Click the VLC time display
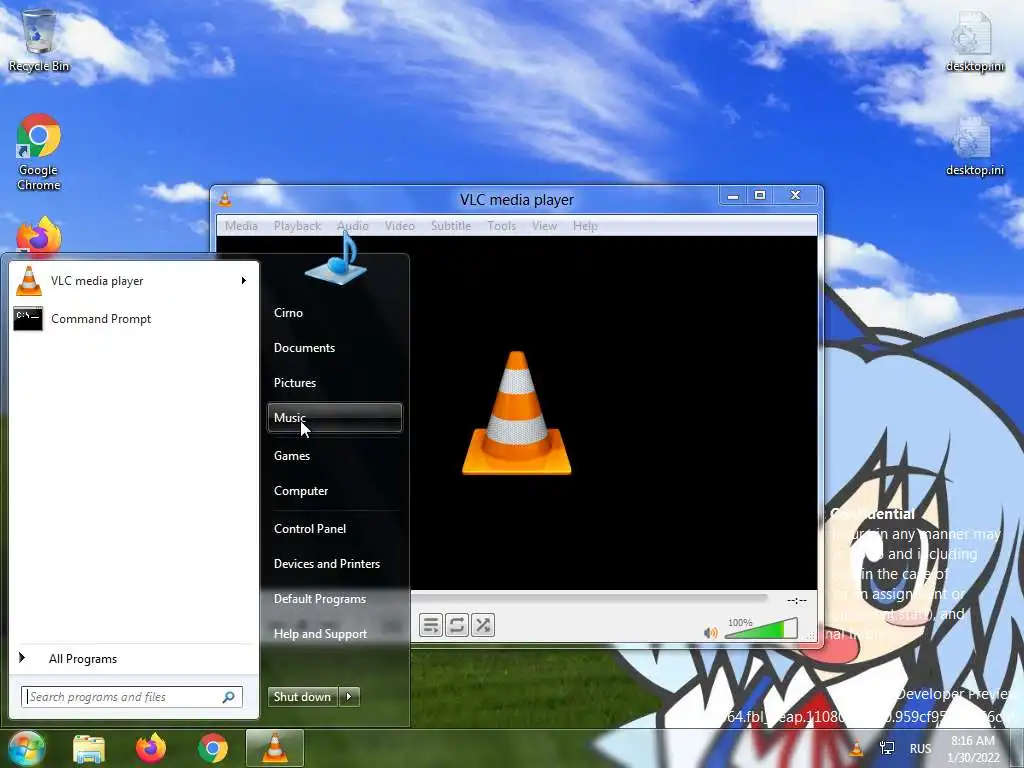1024x768 pixels. pos(797,600)
